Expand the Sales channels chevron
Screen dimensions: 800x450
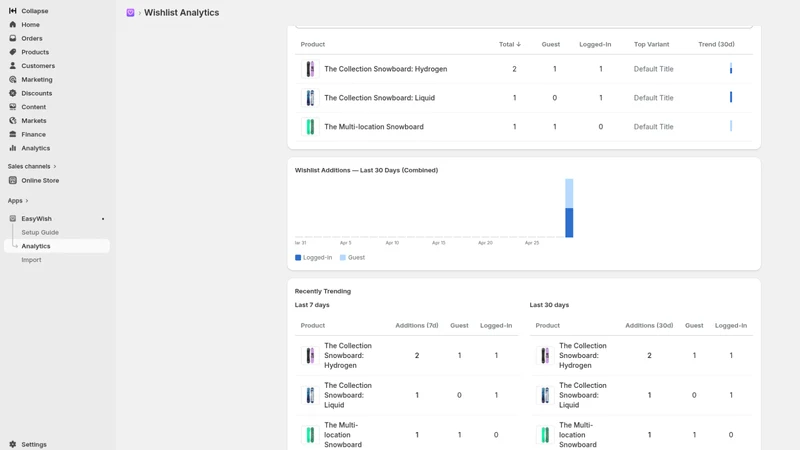[x=55, y=166]
